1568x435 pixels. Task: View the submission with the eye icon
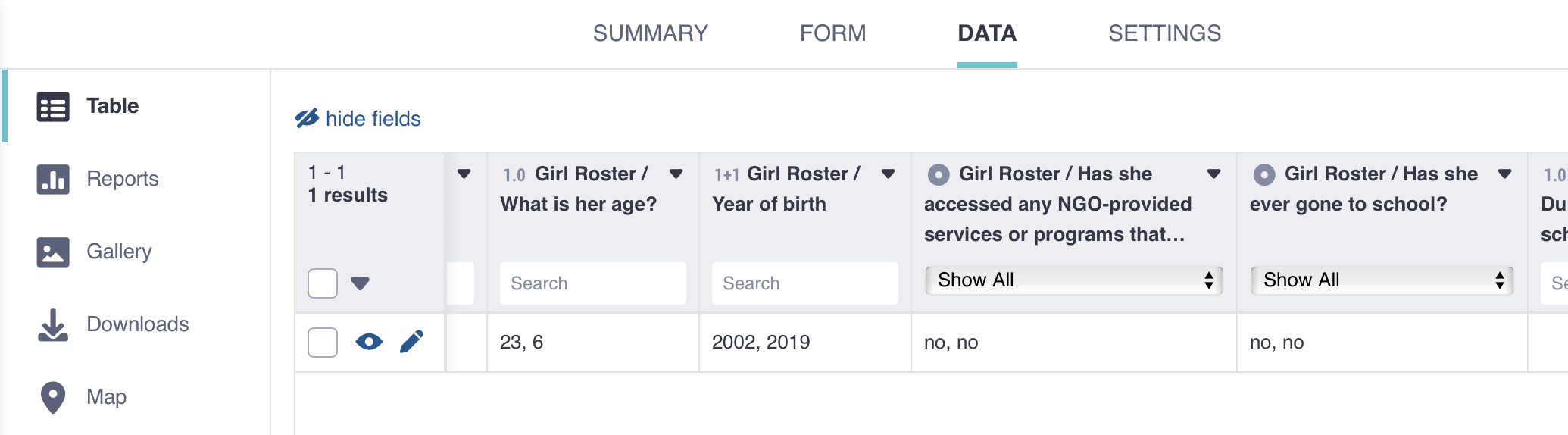point(369,342)
